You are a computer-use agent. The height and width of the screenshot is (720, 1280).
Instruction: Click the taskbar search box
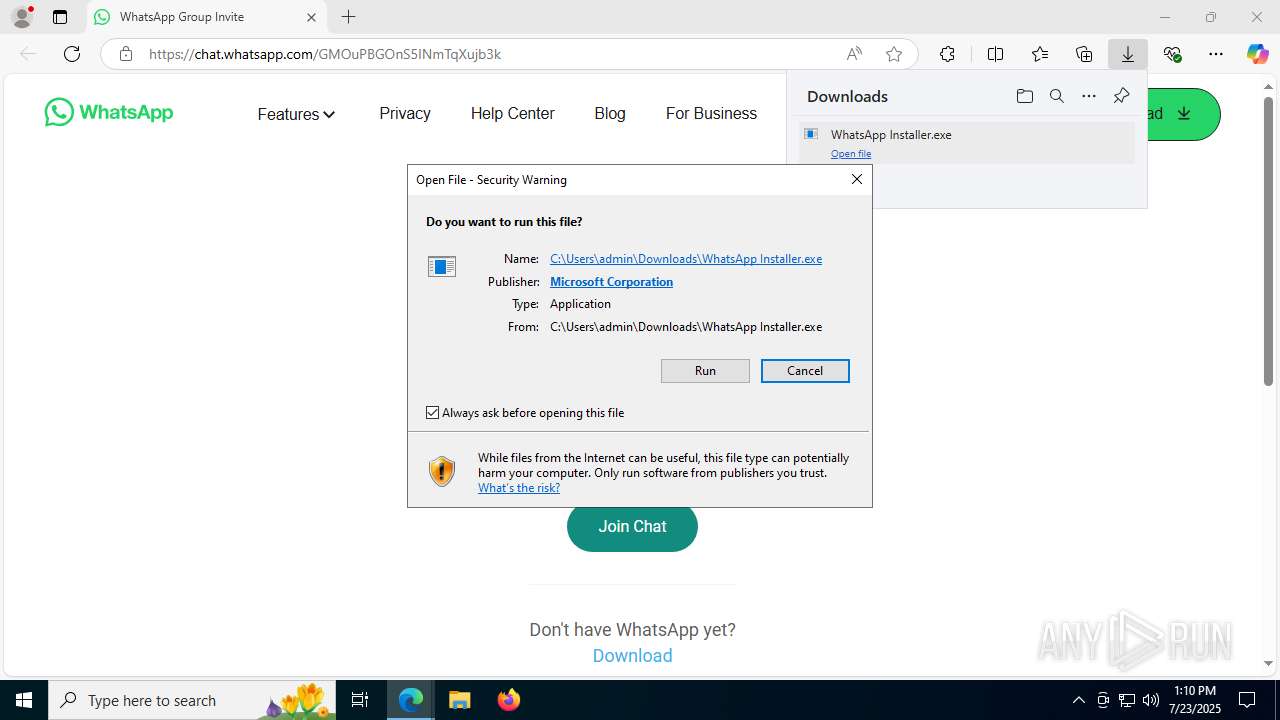pos(192,700)
